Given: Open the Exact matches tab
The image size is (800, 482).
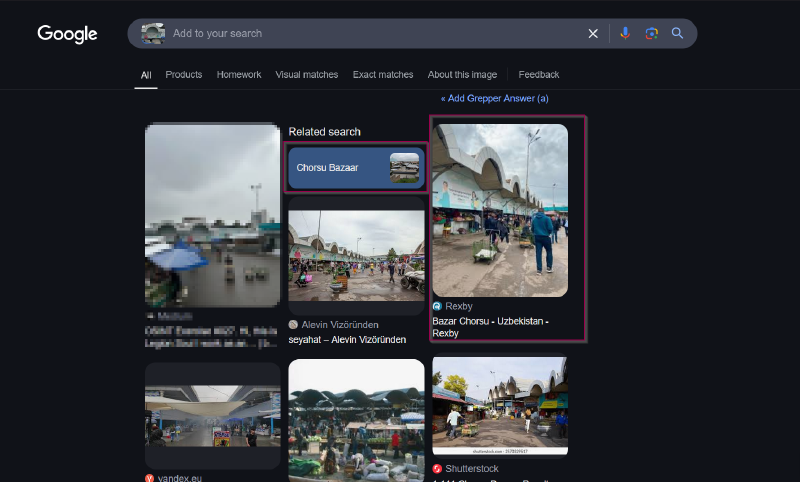Looking at the screenshot, I should pos(383,75).
